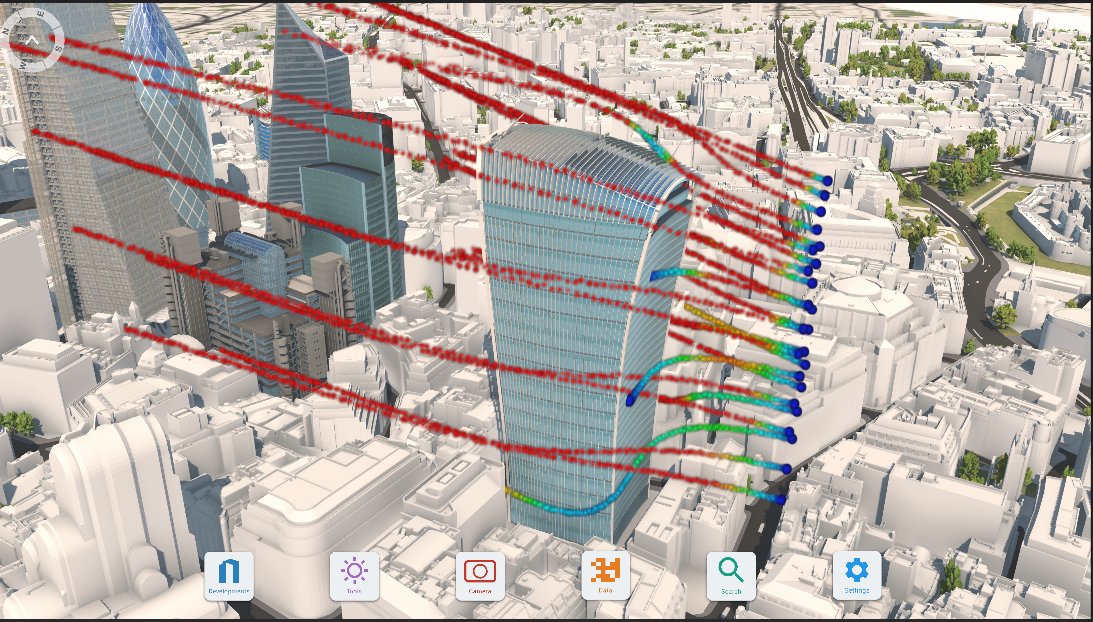The height and width of the screenshot is (622, 1093).
Task: Open the Developments panel
Action: [x=229, y=576]
